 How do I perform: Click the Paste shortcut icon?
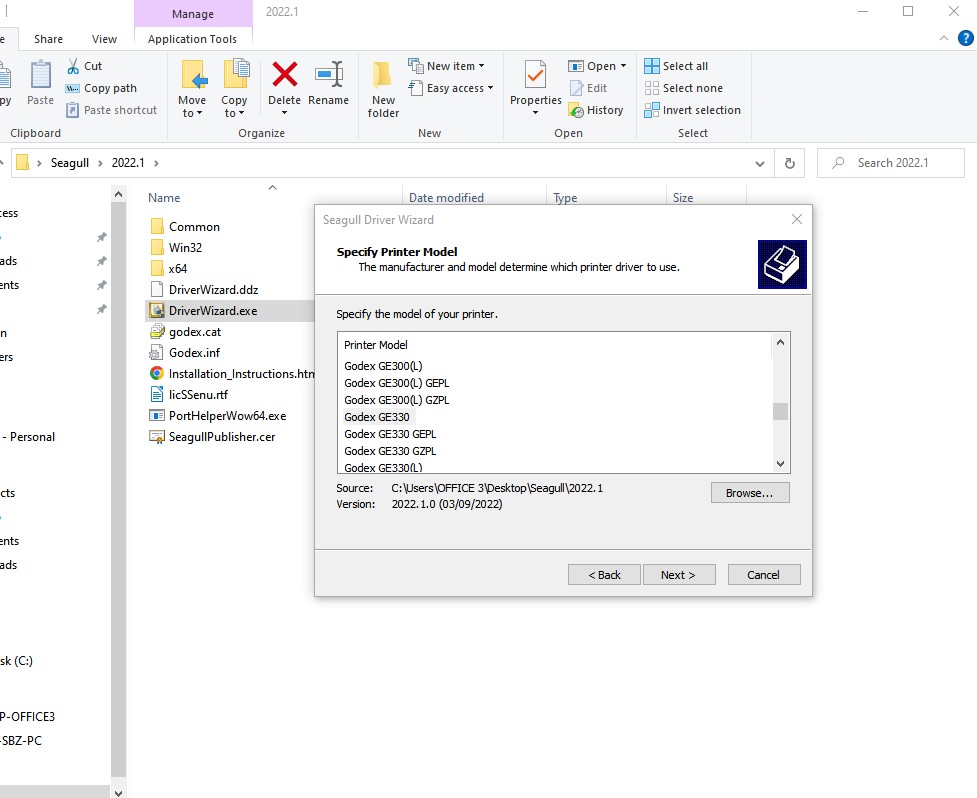coord(73,110)
